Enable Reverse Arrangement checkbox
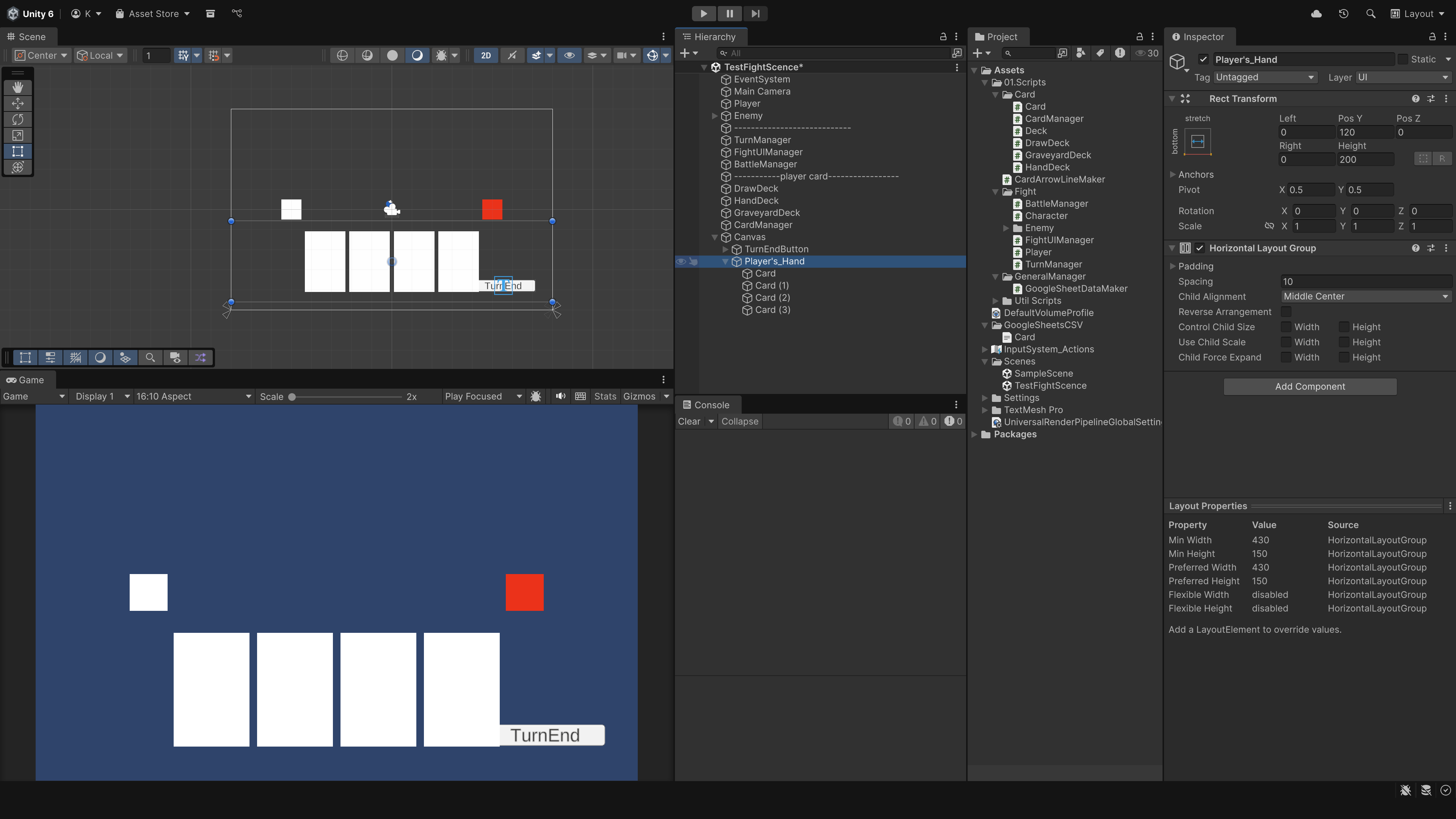Image resolution: width=1456 pixels, height=819 pixels. coord(1286,311)
